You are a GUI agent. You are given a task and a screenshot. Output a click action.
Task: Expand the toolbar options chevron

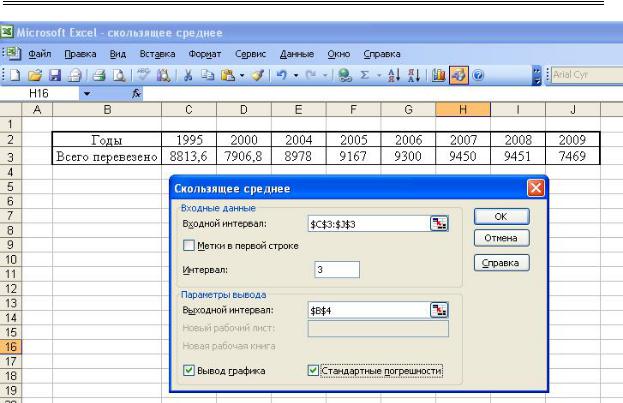coord(537,75)
